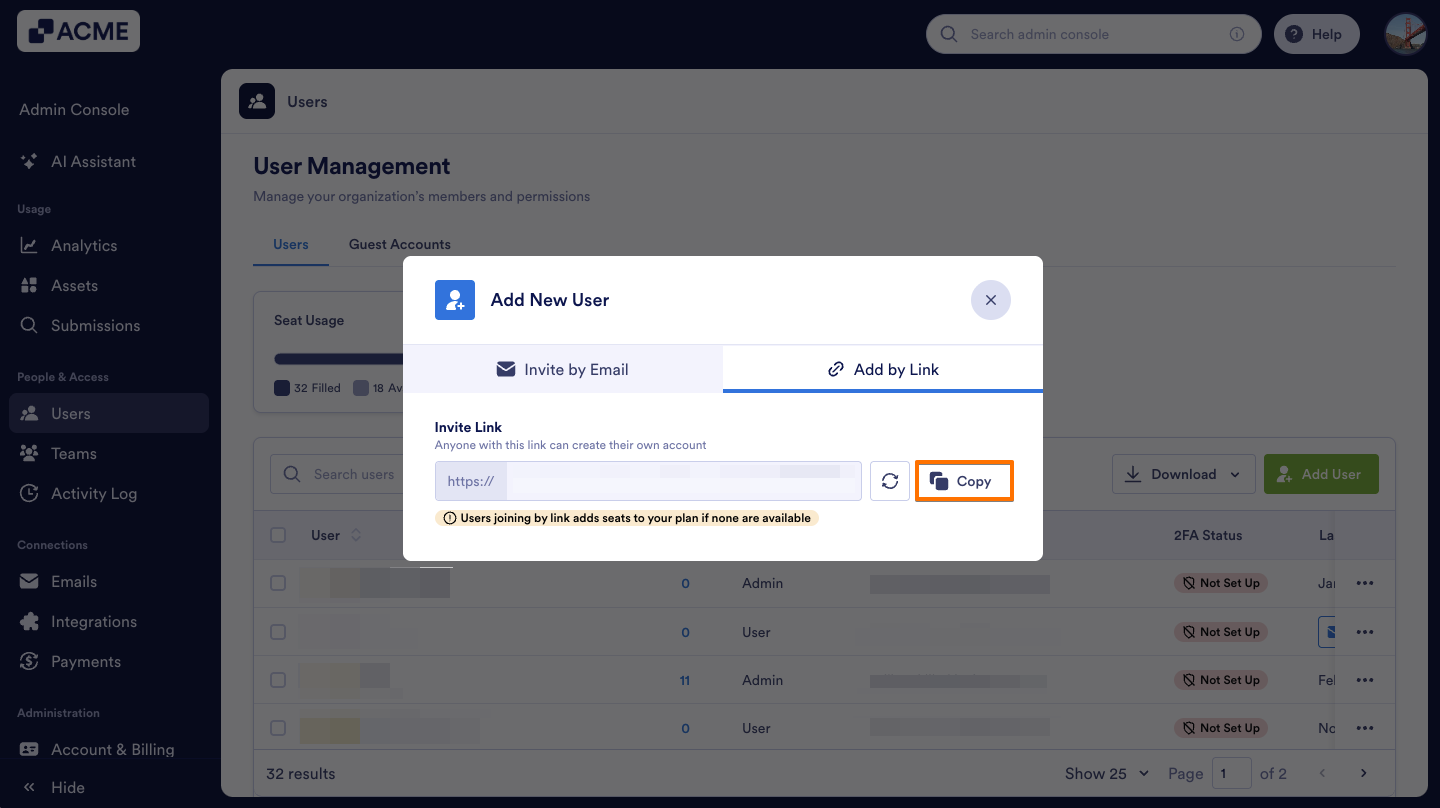Expand the Show 25 results dropdown
1440x808 pixels.
coord(1106,773)
